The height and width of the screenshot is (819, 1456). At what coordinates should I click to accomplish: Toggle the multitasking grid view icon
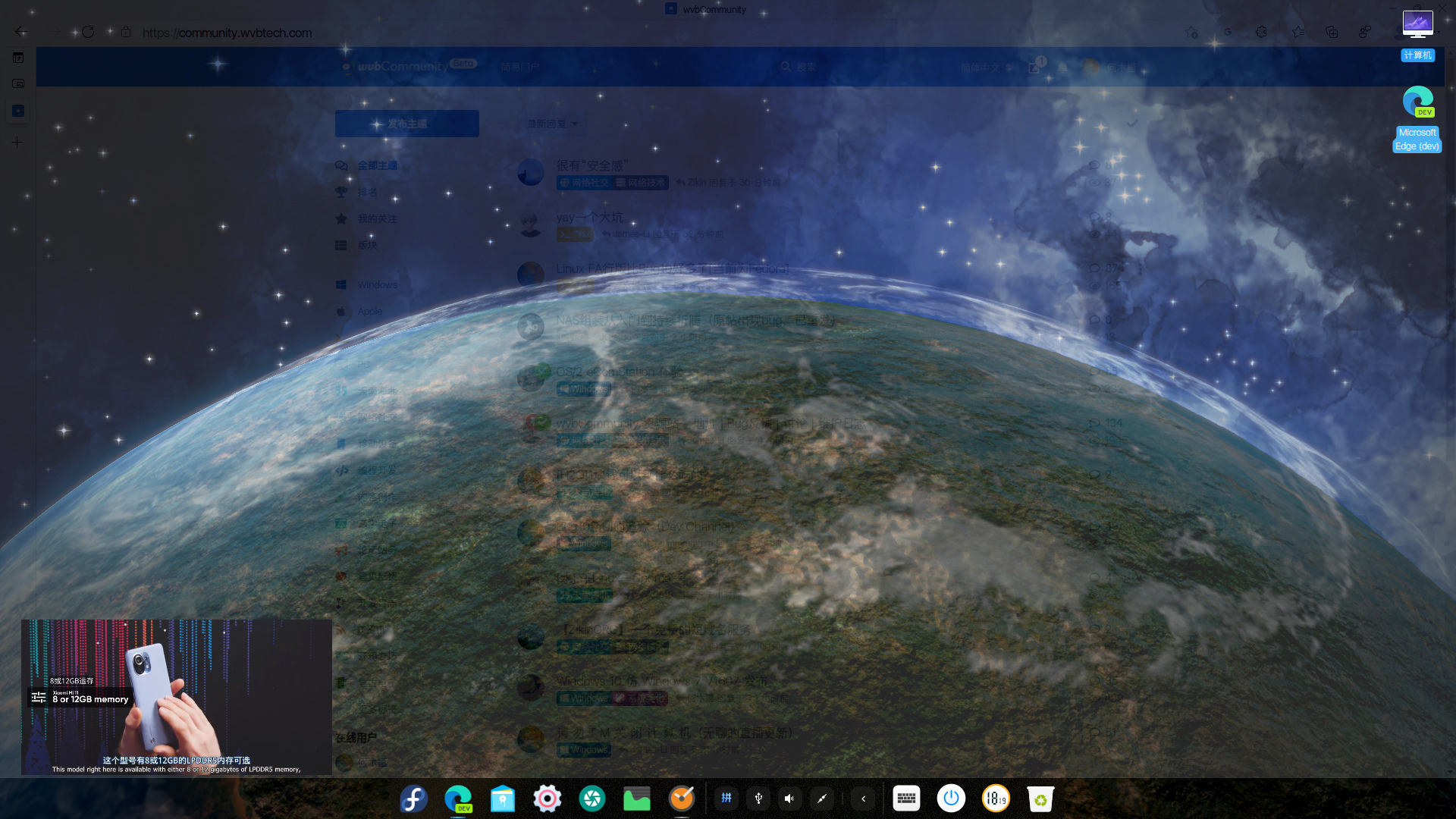point(726,799)
